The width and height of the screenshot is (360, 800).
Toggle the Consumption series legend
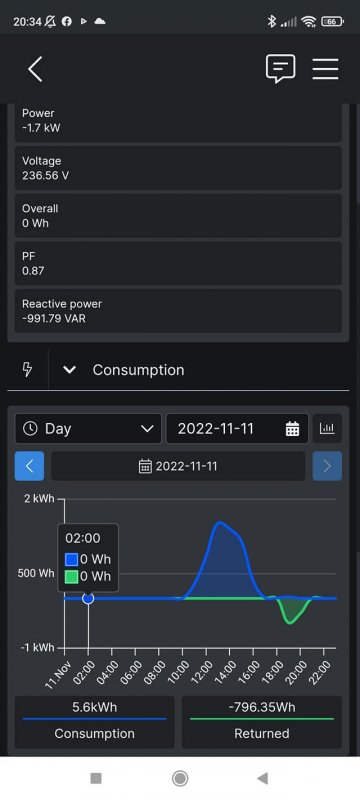(x=94, y=721)
